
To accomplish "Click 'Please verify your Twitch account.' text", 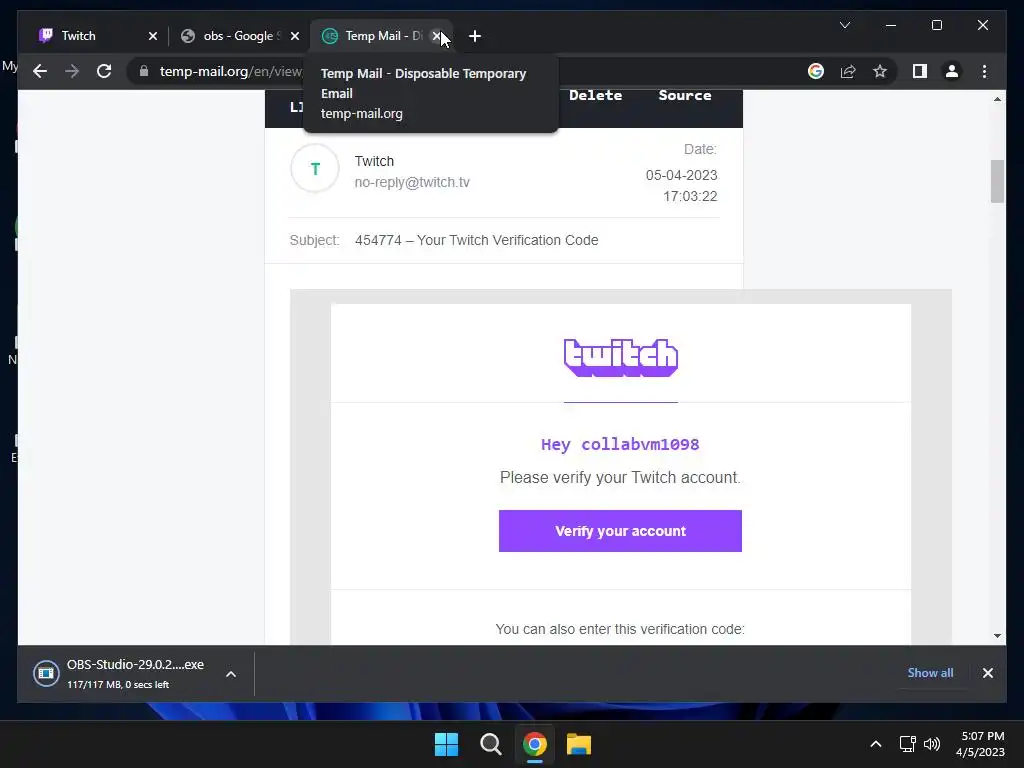I will [x=620, y=477].
